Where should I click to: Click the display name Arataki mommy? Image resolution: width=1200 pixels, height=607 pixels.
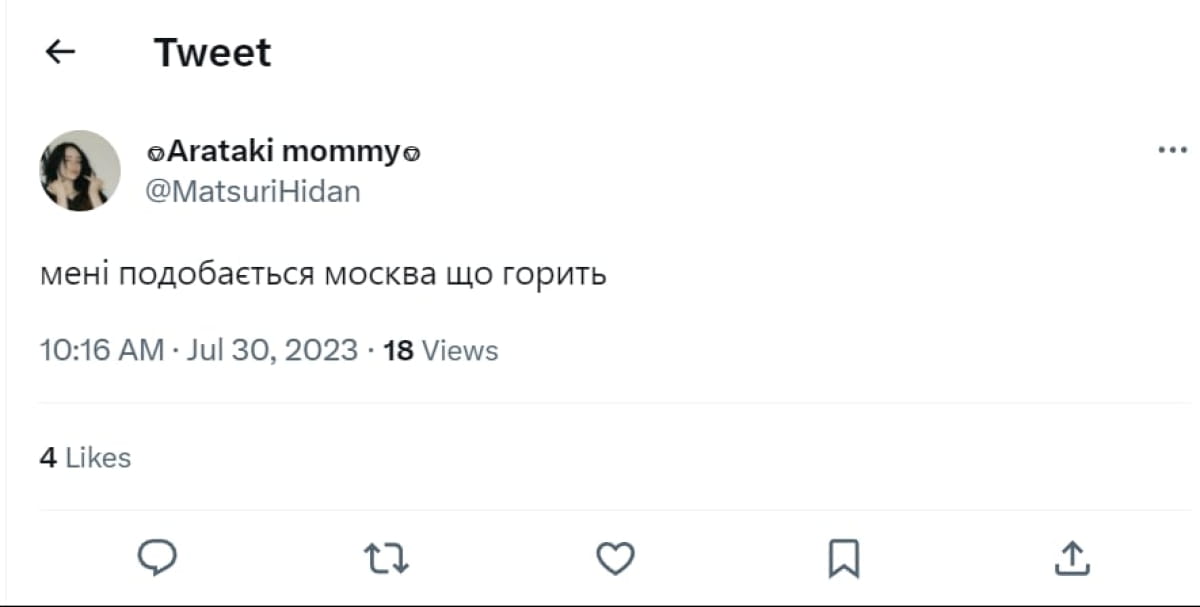click(283, 153)
